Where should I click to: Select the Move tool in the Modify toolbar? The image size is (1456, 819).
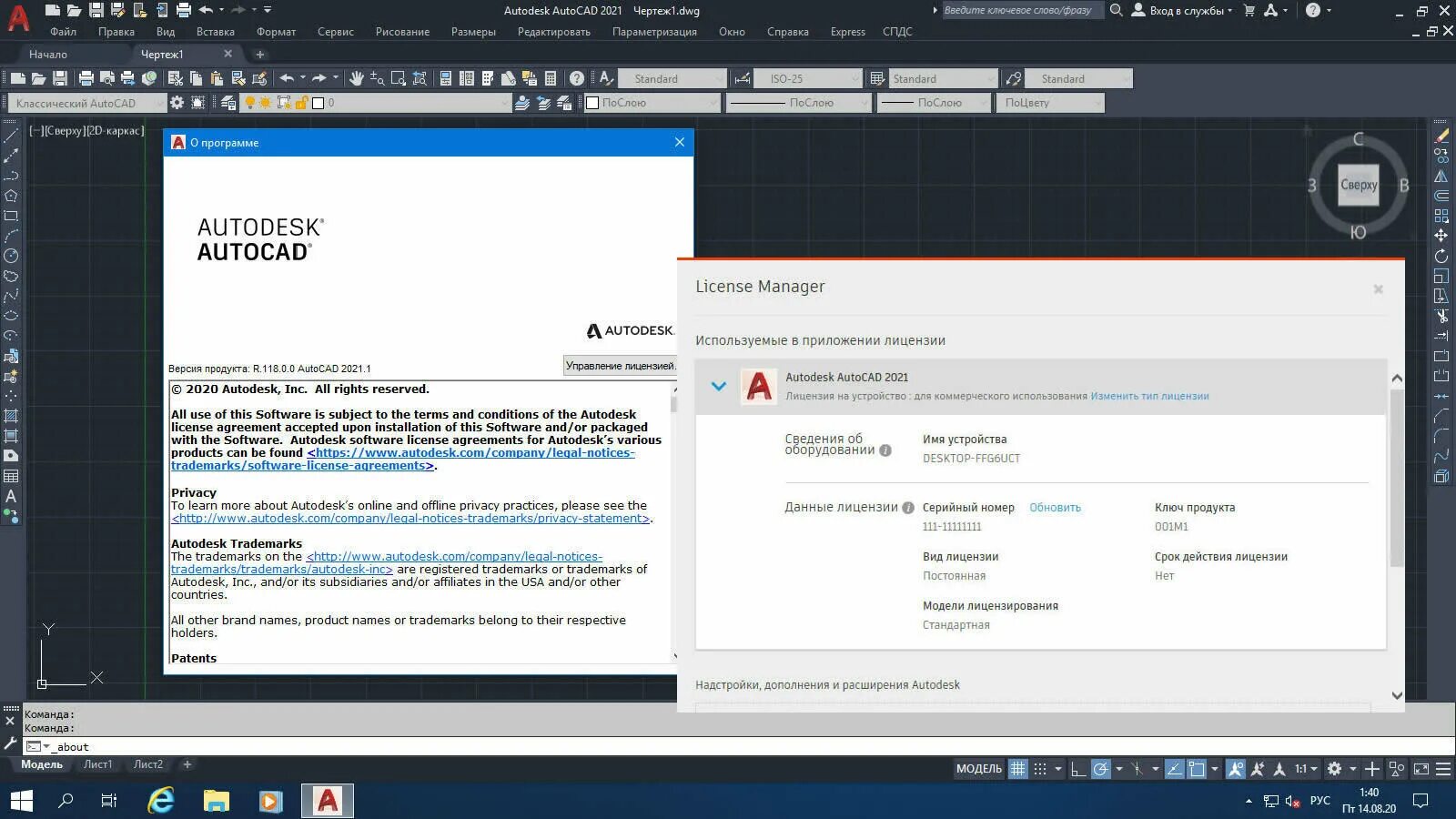pyautogui.click(x=1441, y=236)
